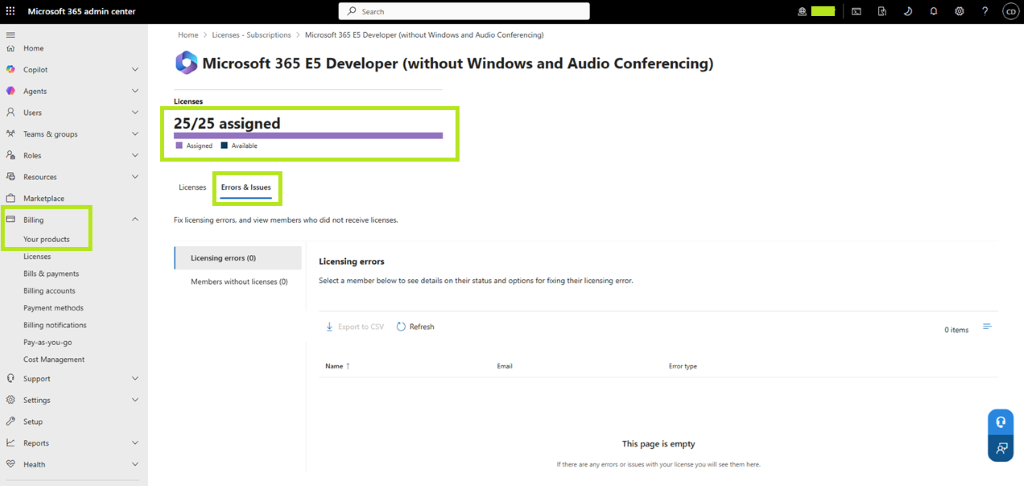The image size is (1024, 486).
Task: Expand the Reports menu chevron
Action: (x=135, y=443)
